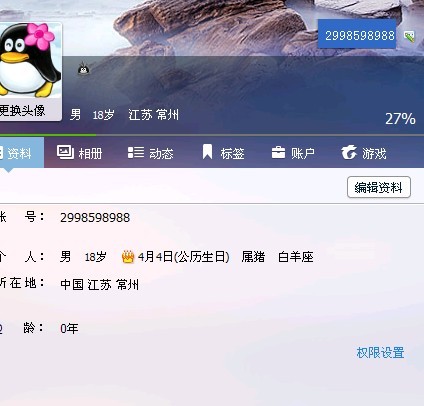The height and width of the screenshot is (406, 424).
Task: Open the 编辑资料 button
Action: pyautogui.click(x=379, y=187)
